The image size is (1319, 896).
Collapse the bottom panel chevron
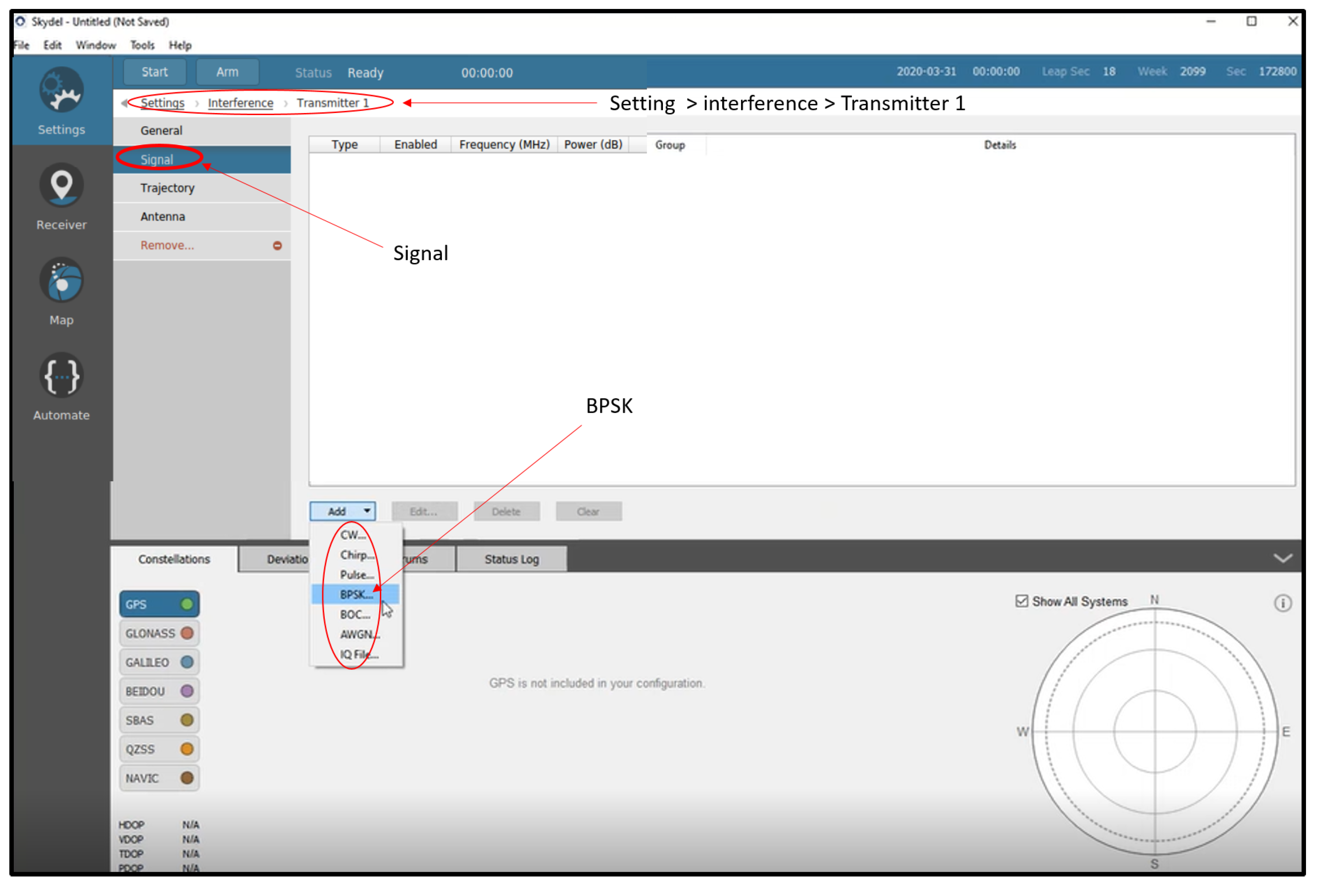(x=1283, y=559)
